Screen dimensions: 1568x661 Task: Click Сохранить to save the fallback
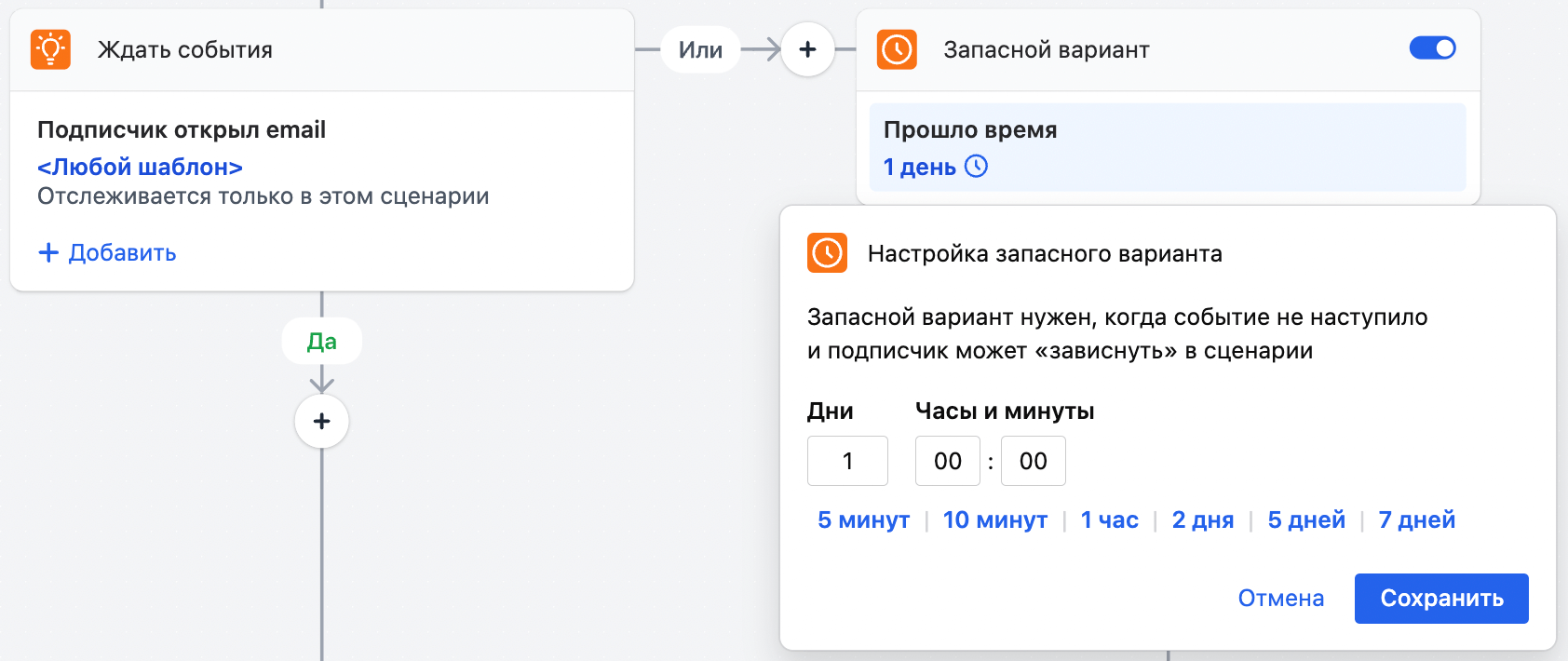point(1440,598)
